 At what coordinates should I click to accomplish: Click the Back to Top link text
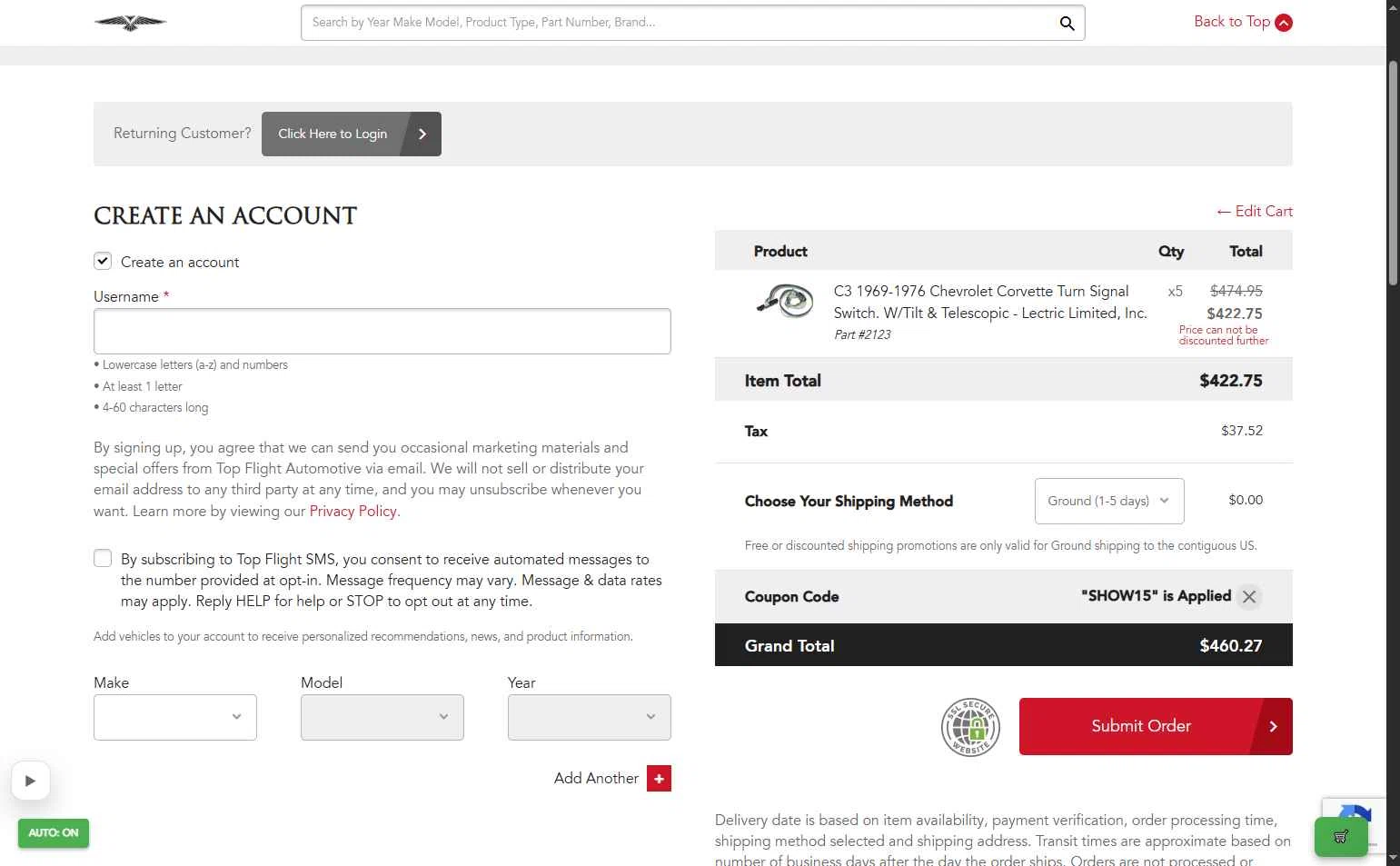pyautogui.click(x=1232, y=22)
